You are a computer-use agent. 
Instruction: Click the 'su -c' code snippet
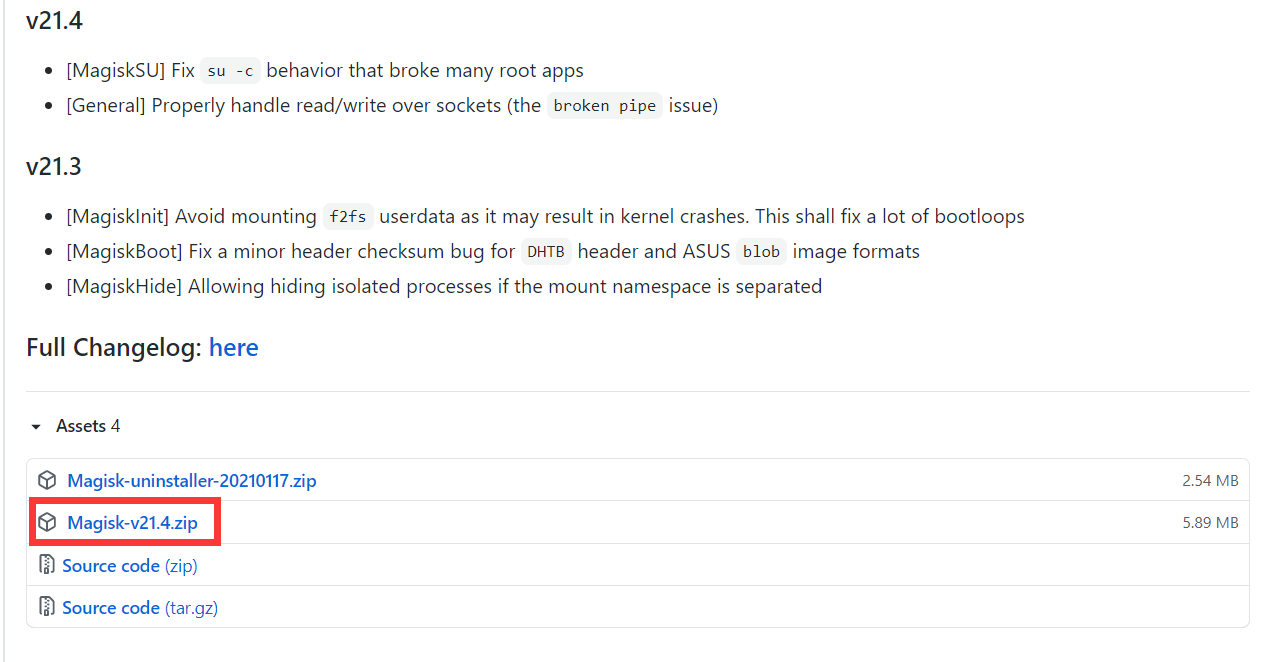(x=230, y=71)
